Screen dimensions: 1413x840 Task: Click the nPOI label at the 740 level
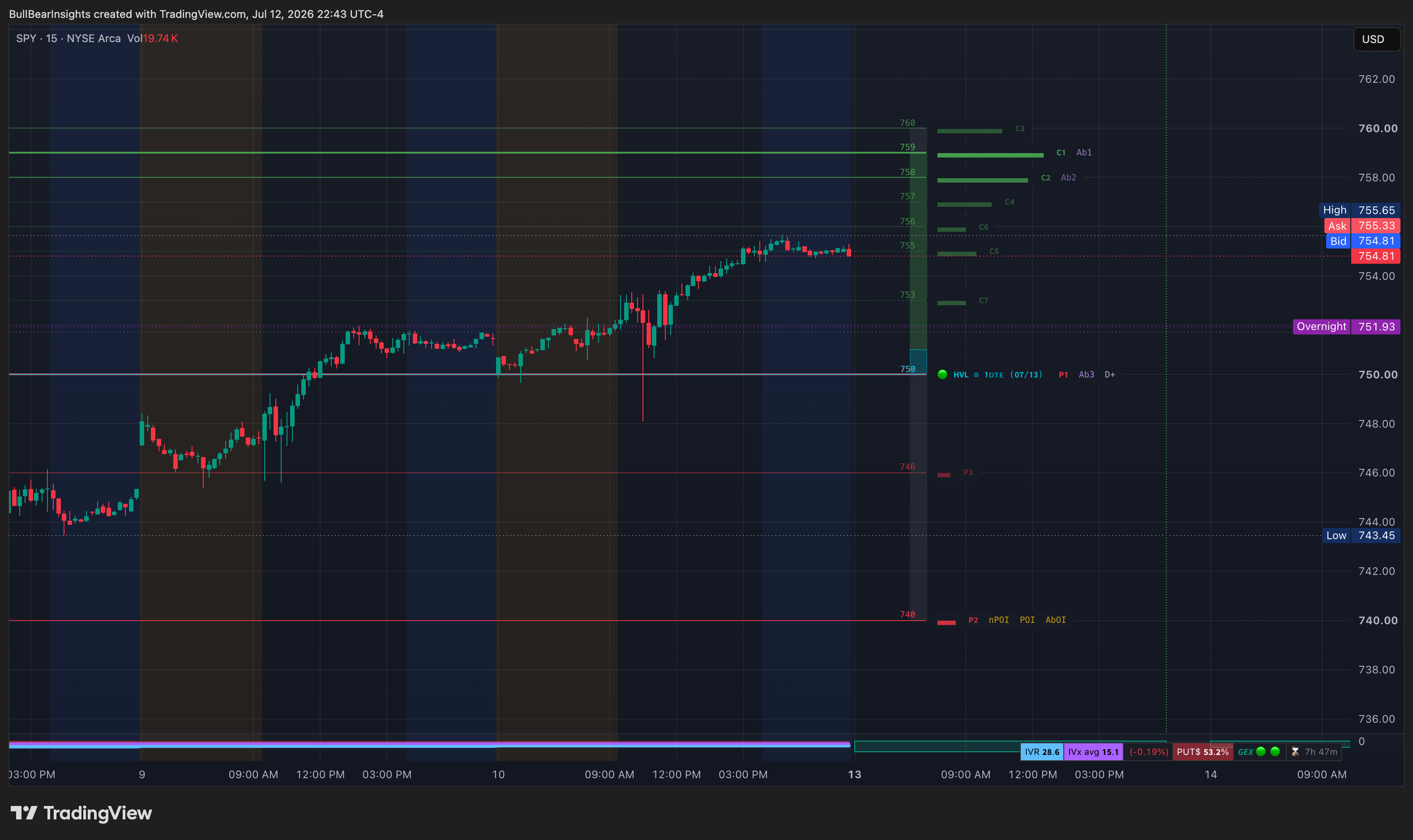click(x=998, y=621)
